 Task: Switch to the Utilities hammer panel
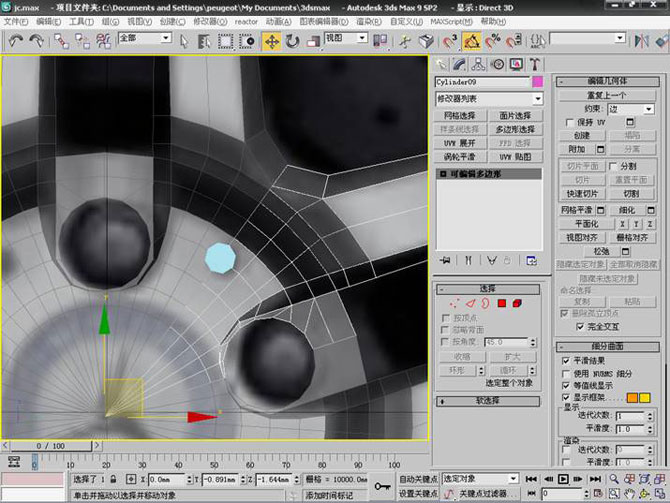coord(533,65)
